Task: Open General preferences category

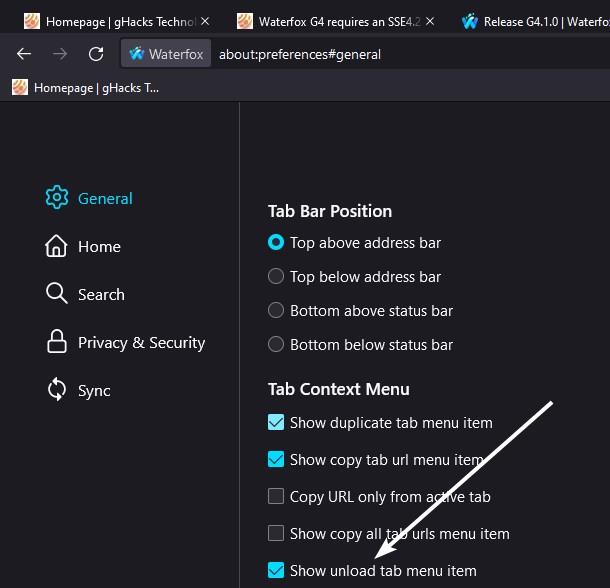Action: [89, 198]
